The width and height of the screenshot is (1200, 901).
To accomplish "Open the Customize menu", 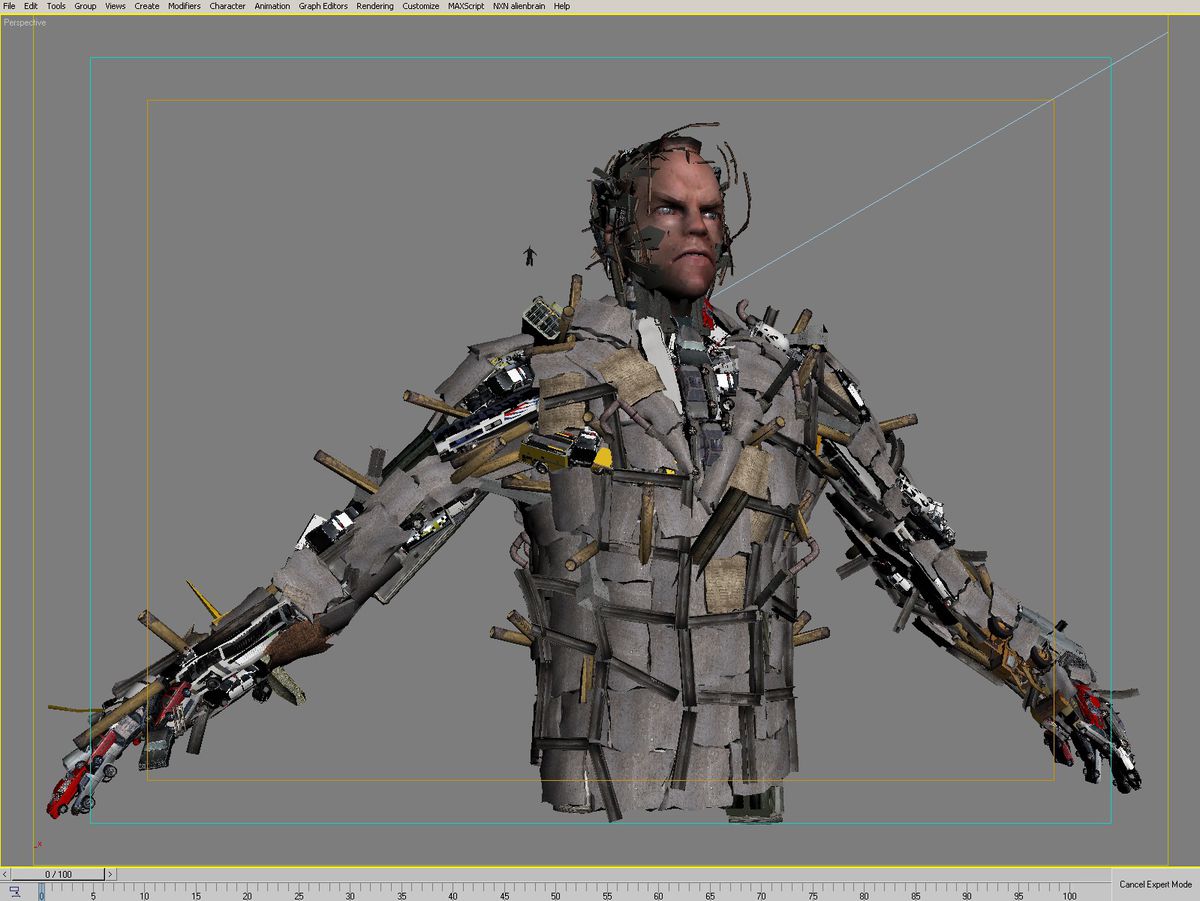I will pyautogui.click(x=420, y=6).
